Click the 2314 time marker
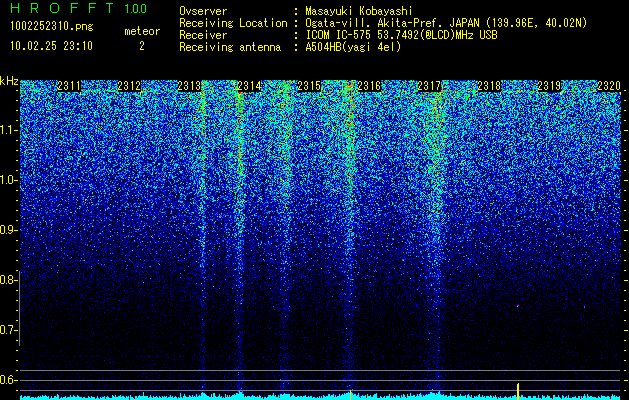 coord(250,86)
